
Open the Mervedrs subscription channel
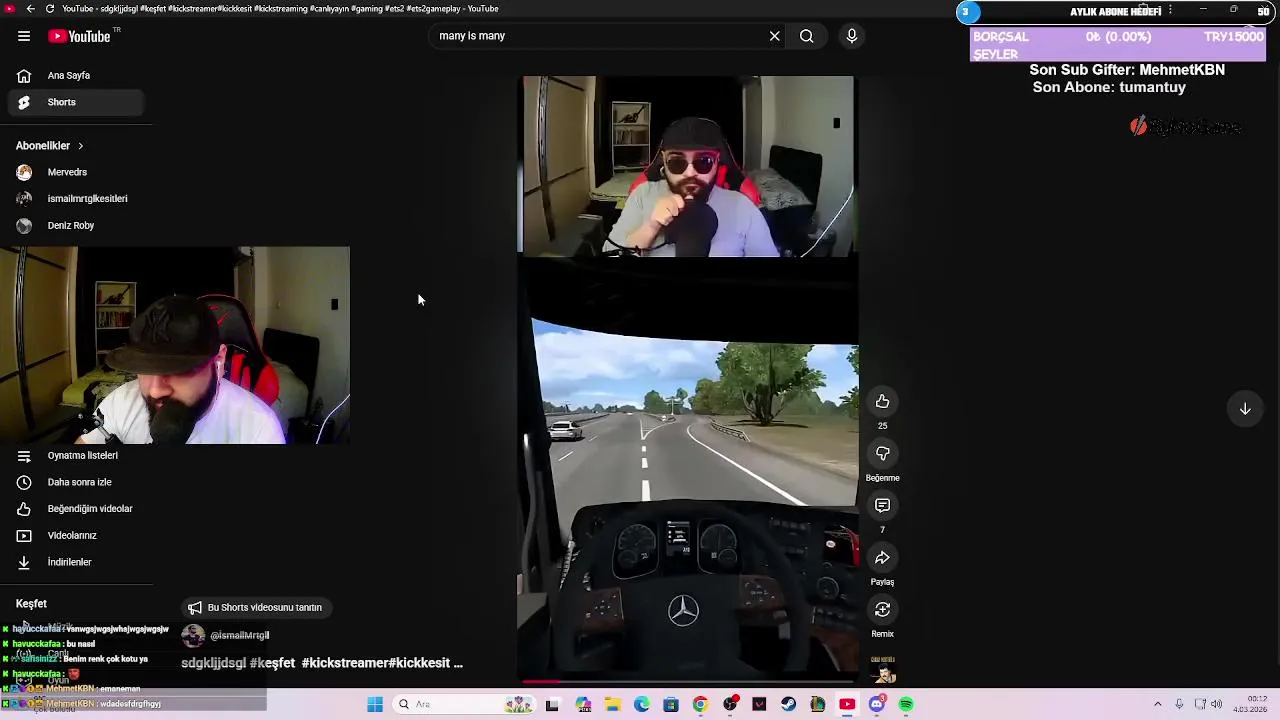pyautogui.click(x=76, y=172)
